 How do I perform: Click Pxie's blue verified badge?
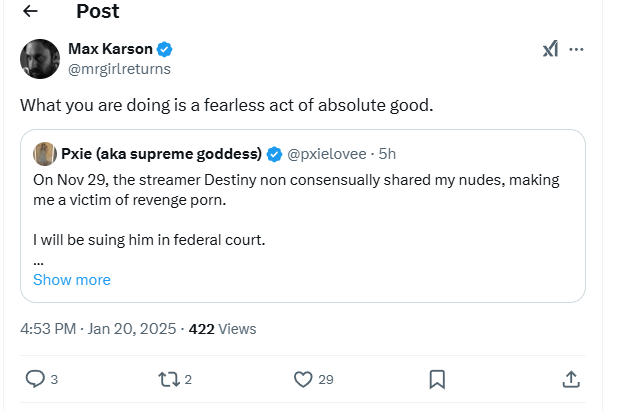point(274,154)
